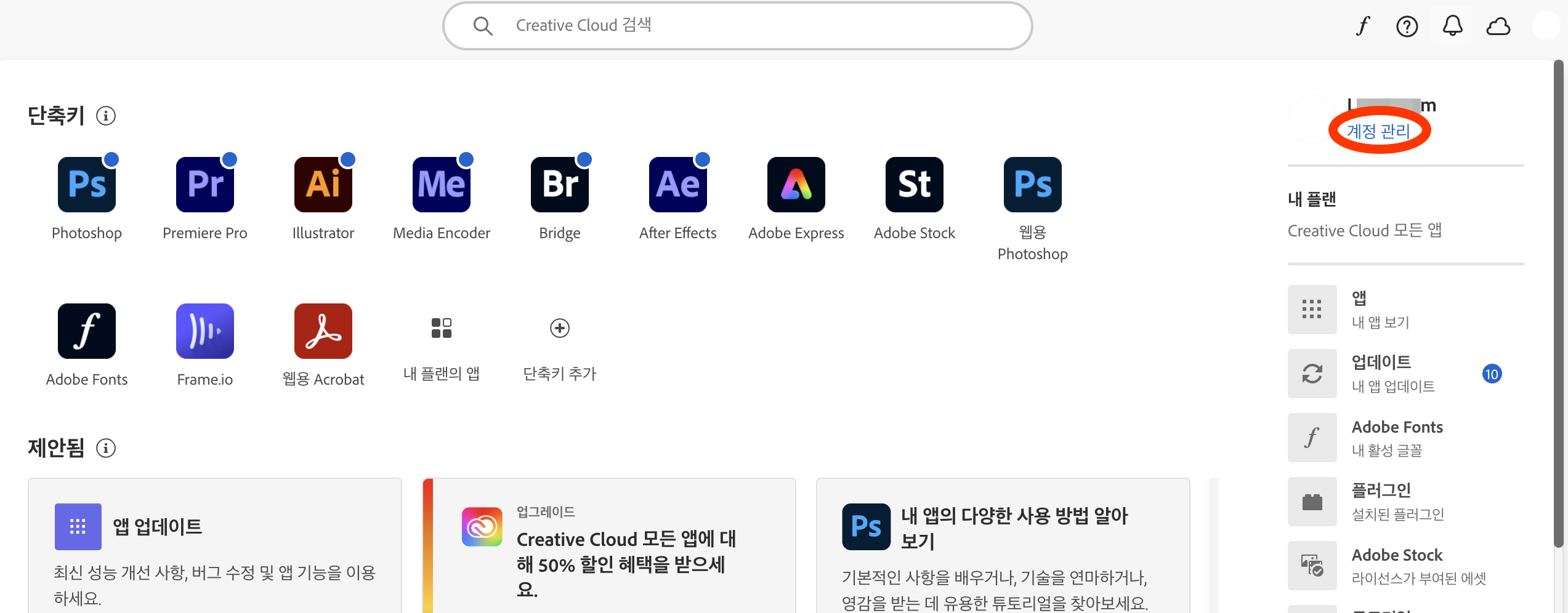This screenshot has height=613, width=1568.
Task: Open the help question mark icon
Action: coord(1407,26)
